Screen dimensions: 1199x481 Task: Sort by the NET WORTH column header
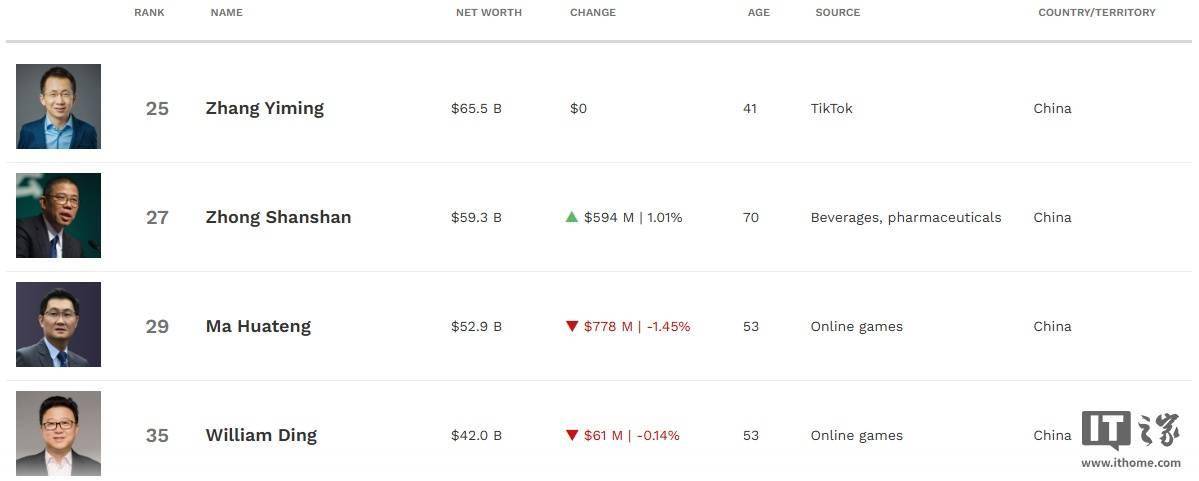point(489,12)
